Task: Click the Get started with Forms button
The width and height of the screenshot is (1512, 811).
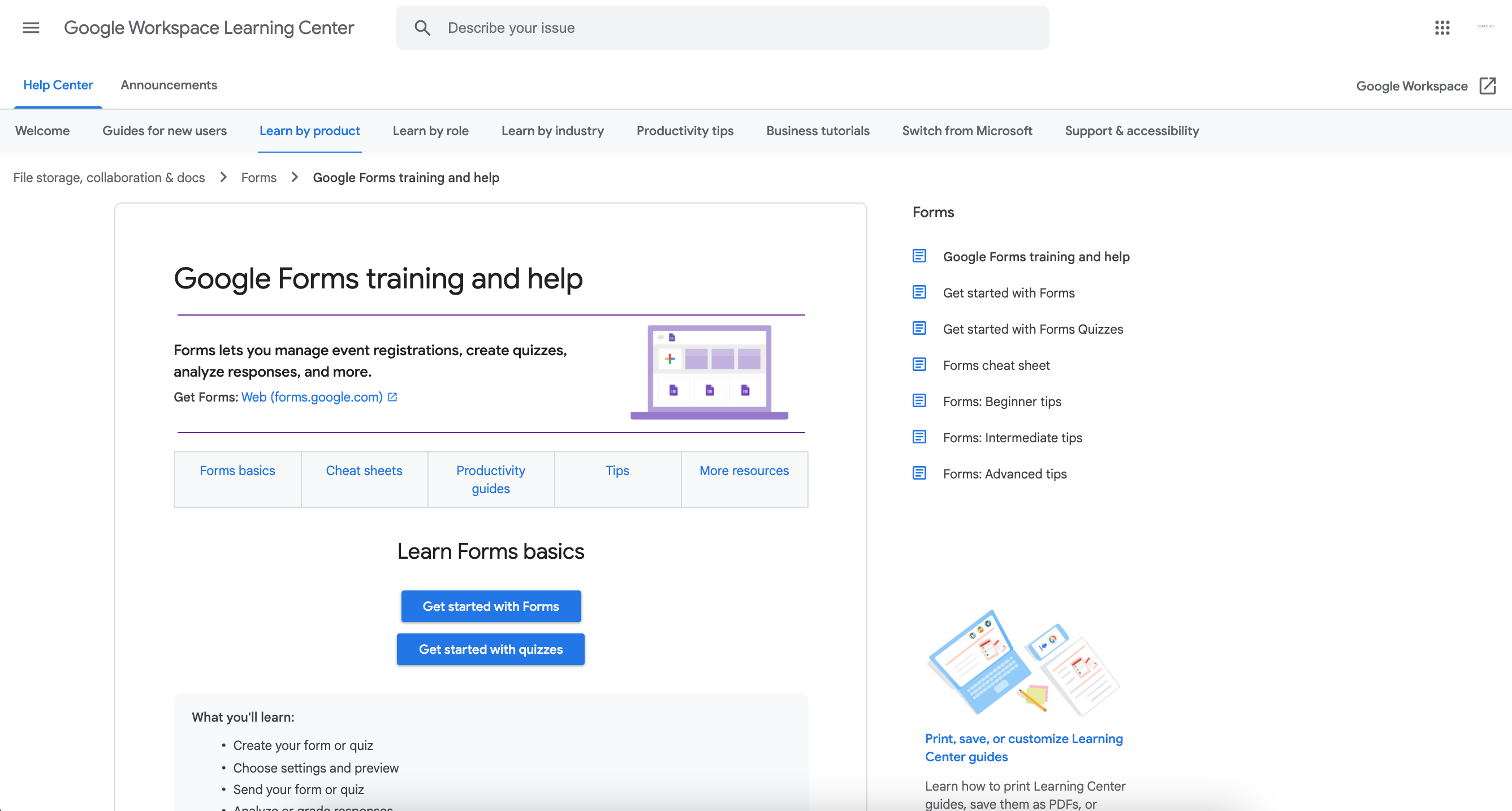Action: (491, 606)
